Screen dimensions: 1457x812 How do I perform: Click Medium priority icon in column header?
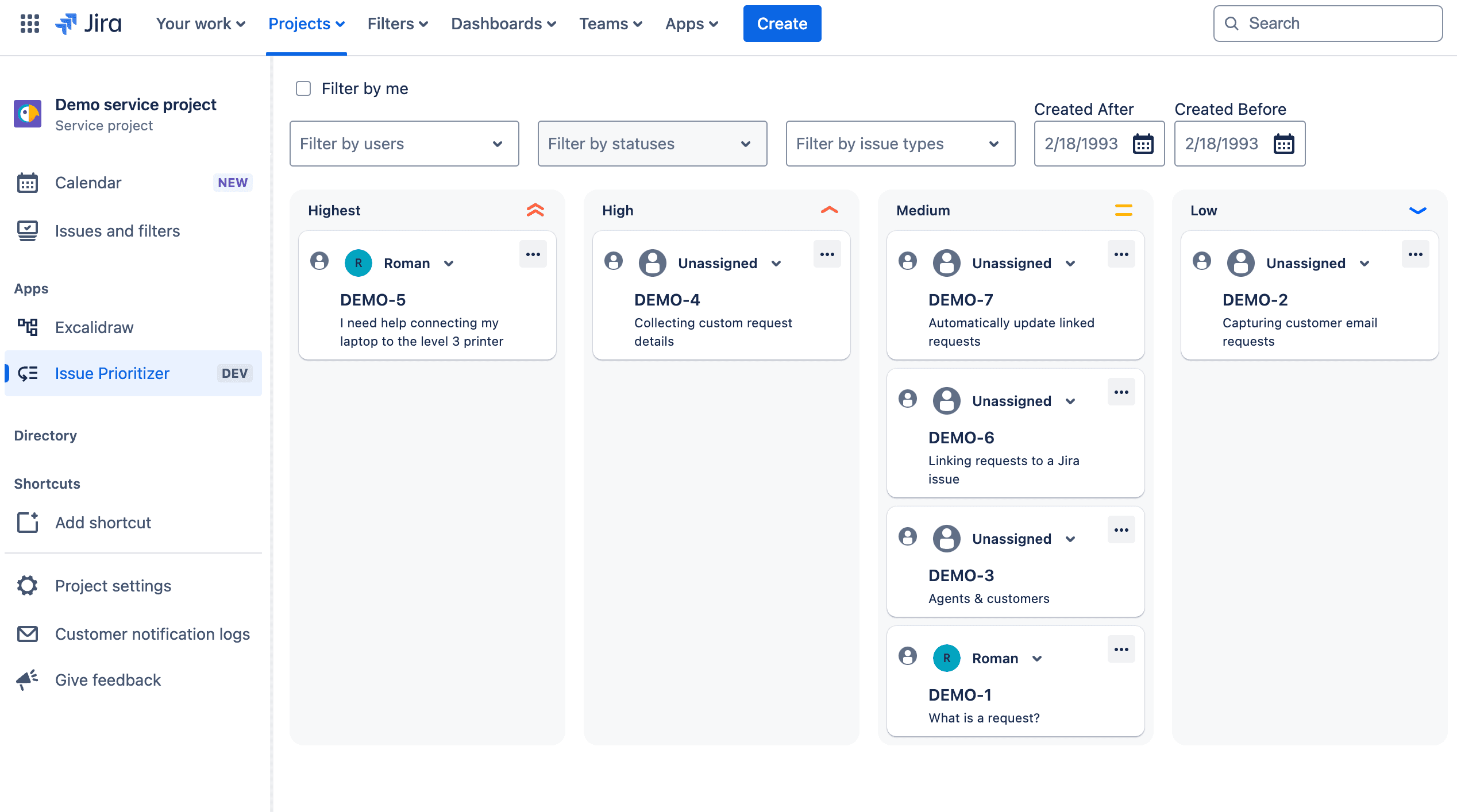(1124, 210)
